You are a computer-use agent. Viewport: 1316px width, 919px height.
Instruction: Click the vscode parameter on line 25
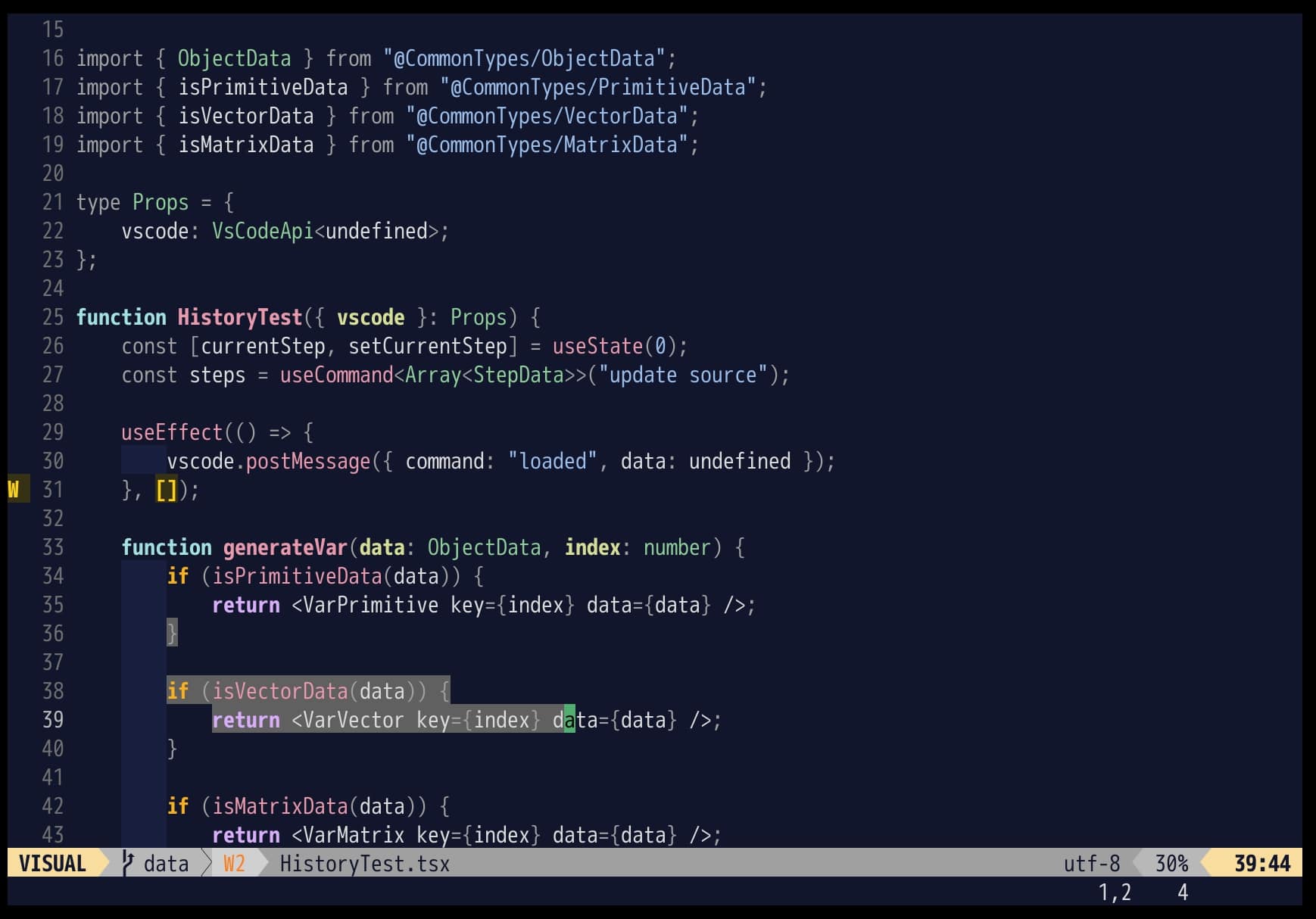point(370,317)
